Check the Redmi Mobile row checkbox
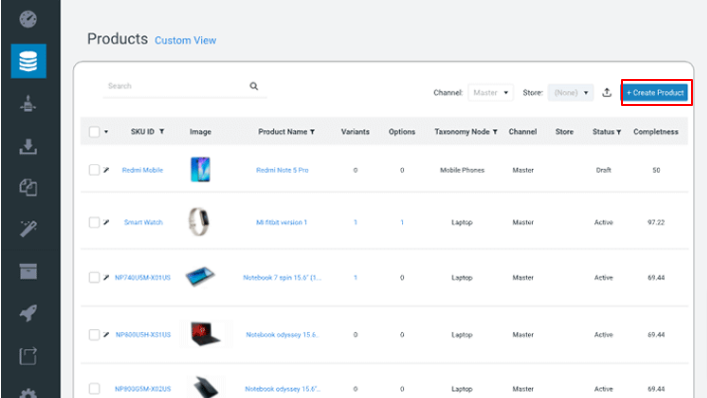The image size is (707, 398). (x=94, y=170)
